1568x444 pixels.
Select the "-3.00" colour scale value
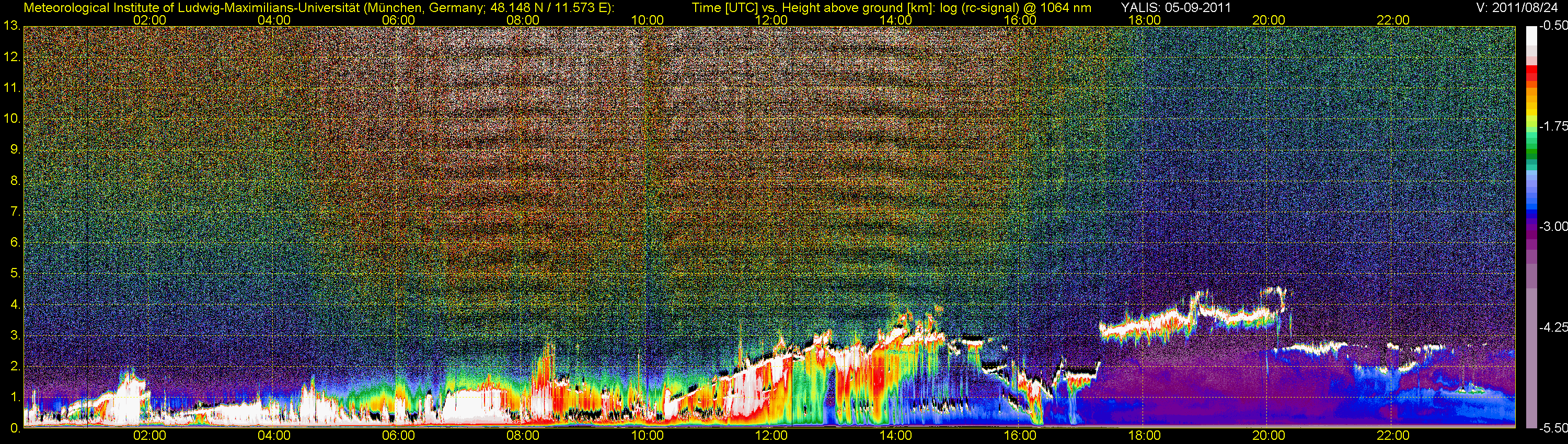click(x=1553, y=227)
